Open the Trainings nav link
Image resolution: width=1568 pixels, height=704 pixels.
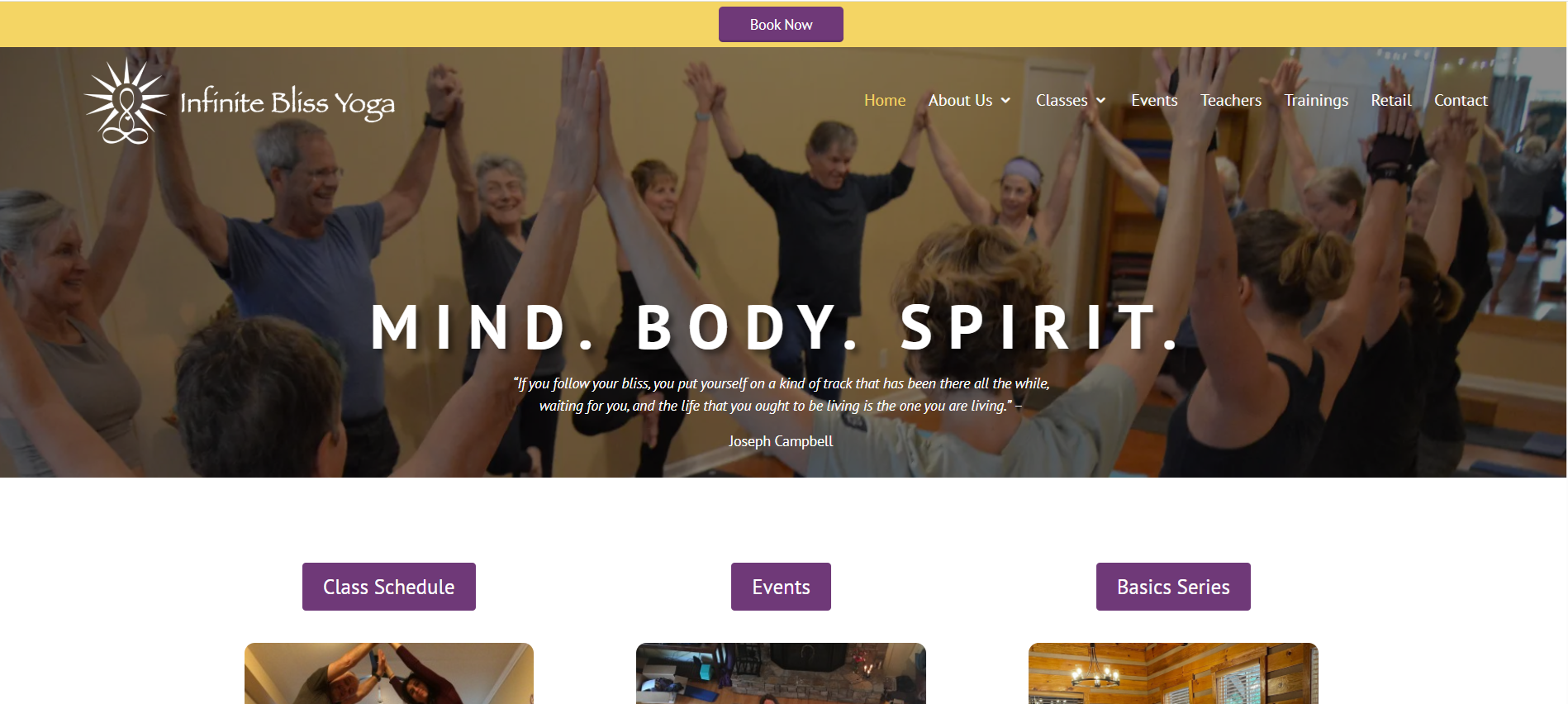(x=1316, y=100)
